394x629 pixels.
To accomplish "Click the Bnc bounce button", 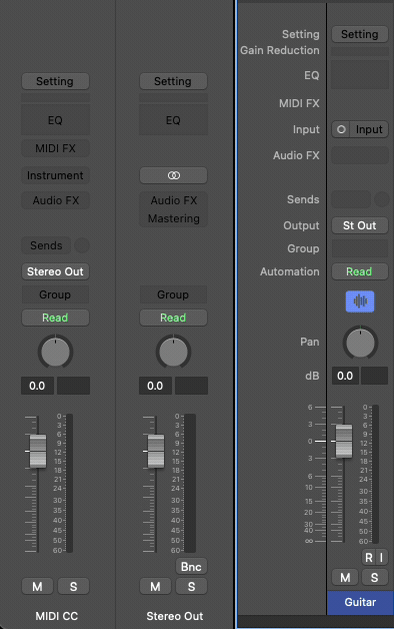I will click(191, 566).
